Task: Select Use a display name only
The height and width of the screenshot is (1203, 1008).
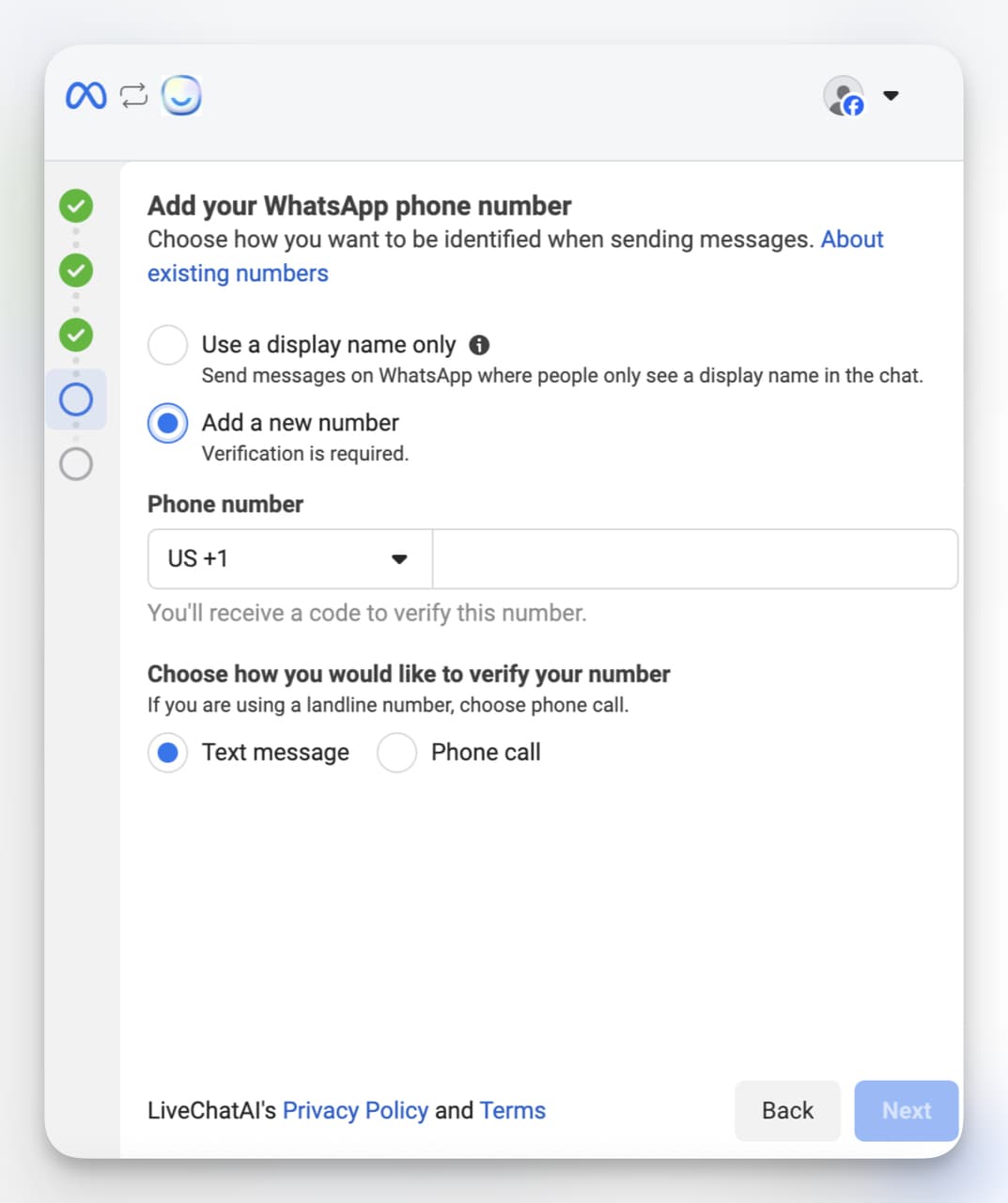Action: [x=167, y=345]
